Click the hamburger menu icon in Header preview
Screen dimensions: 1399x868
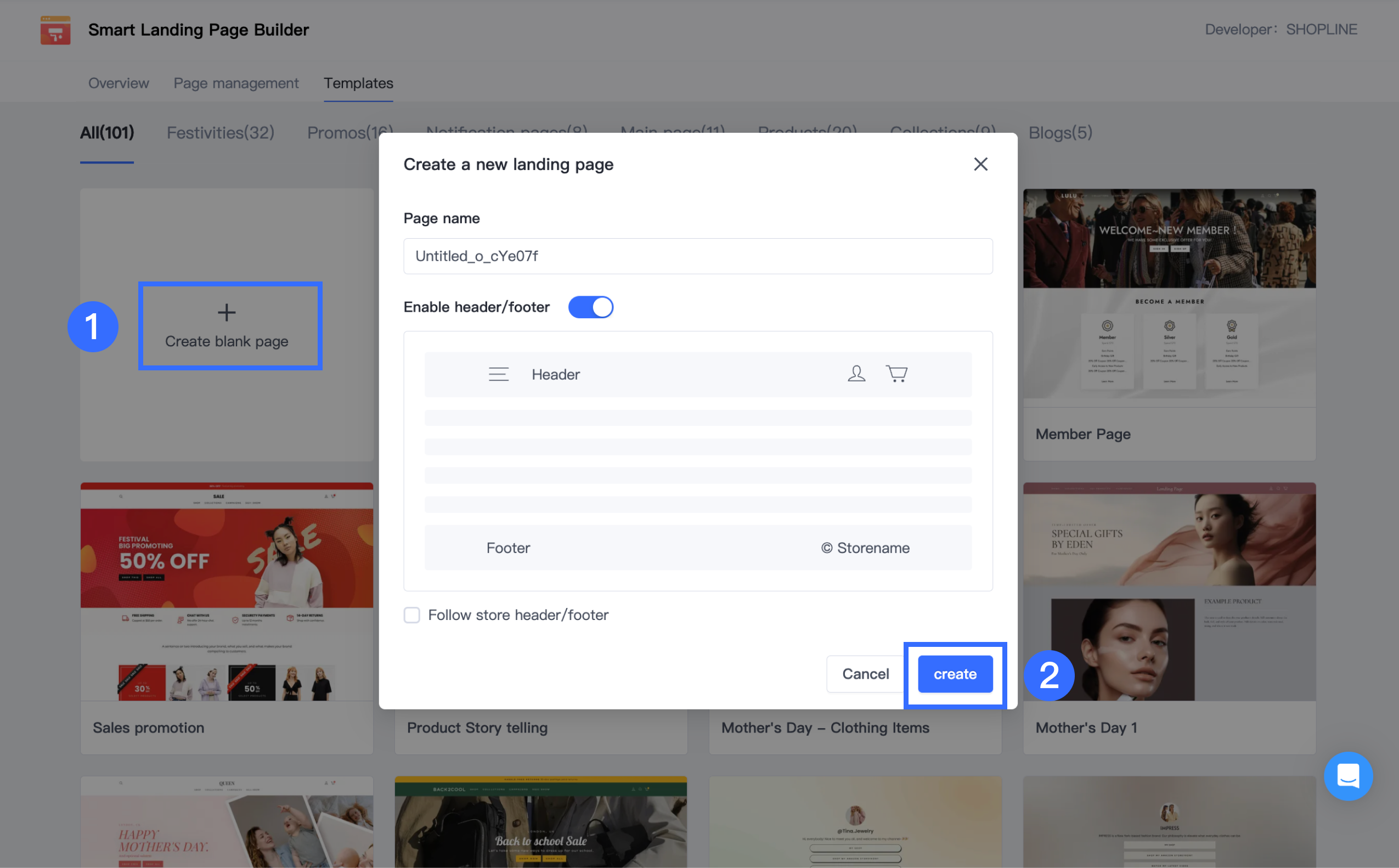tap(498, 374)
